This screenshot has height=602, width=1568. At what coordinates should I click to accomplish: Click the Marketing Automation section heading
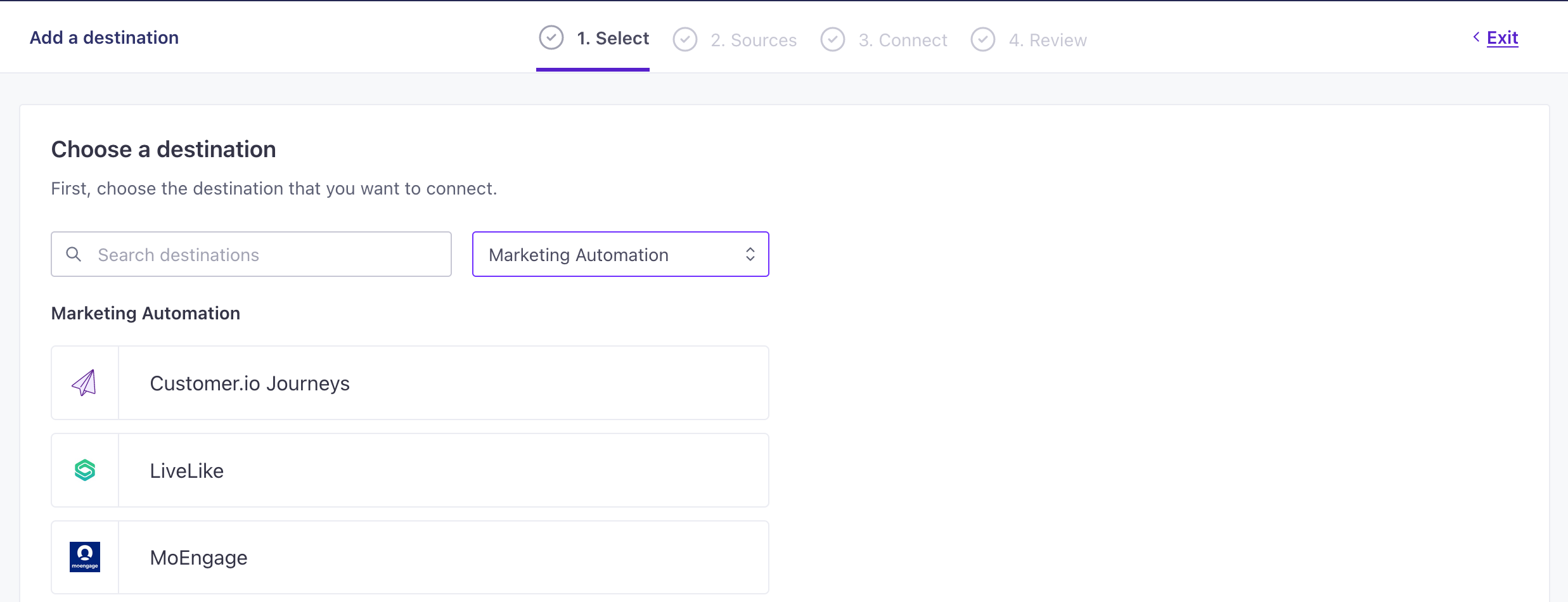146,313
